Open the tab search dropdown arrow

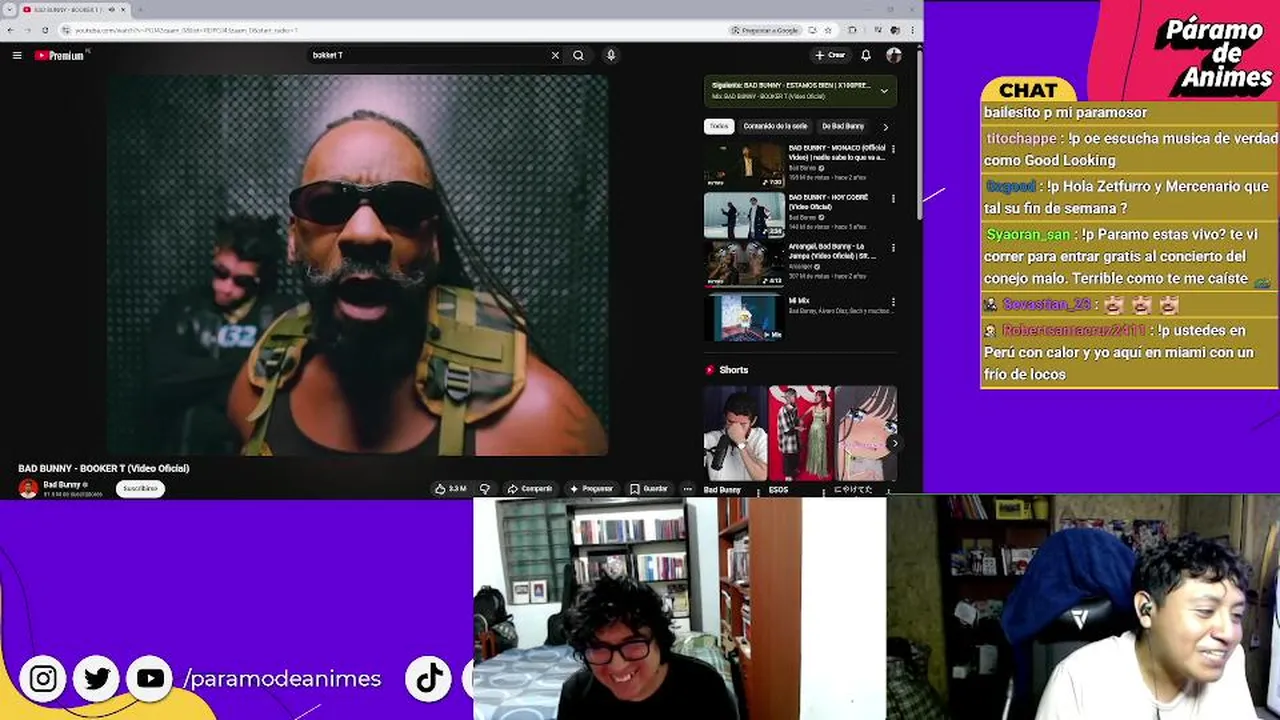[10, 9]
